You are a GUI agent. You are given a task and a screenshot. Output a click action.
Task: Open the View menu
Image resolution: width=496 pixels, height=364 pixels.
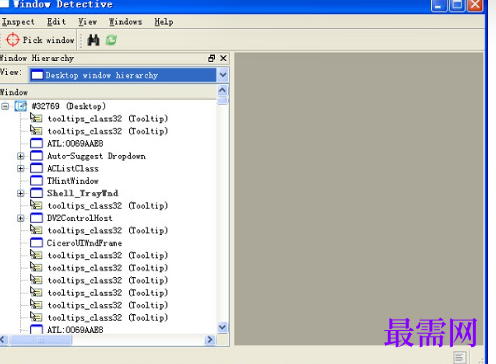pos(88,22)
